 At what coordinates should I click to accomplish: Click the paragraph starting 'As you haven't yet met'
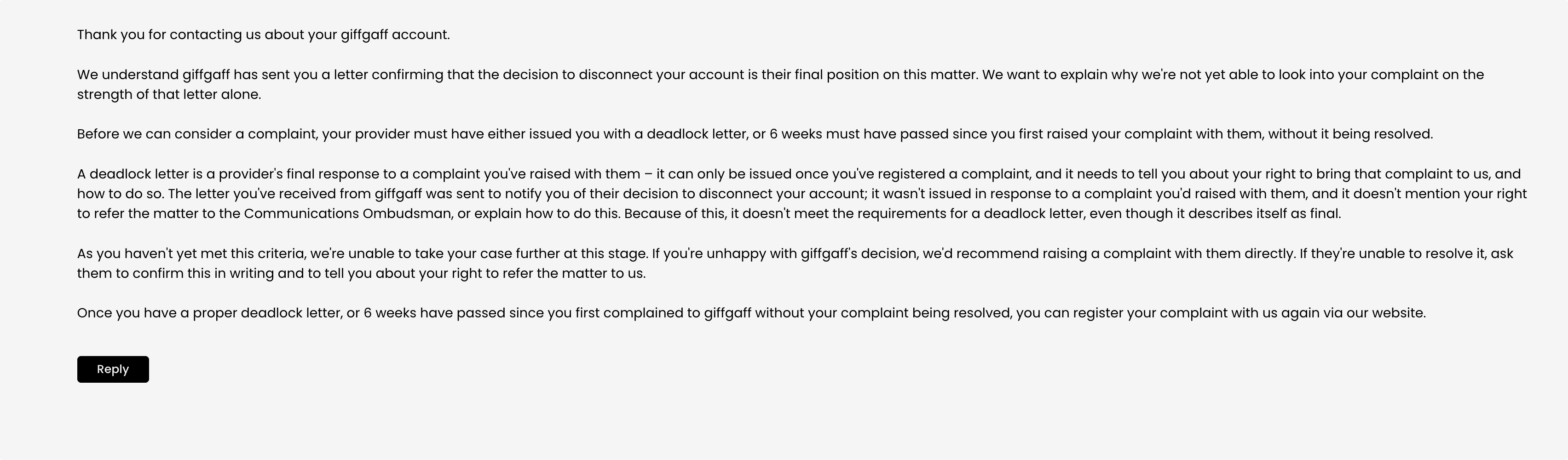tap(795, 264)
